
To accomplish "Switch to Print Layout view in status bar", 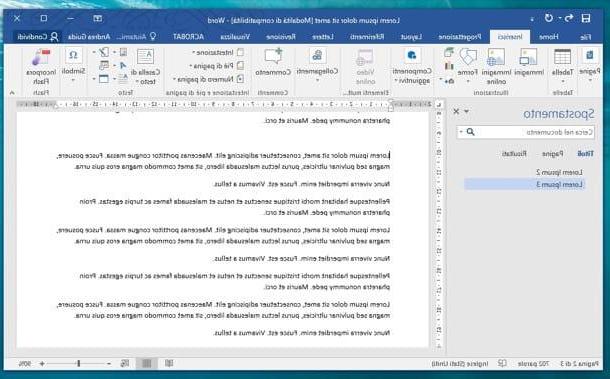I will (147, 363).
